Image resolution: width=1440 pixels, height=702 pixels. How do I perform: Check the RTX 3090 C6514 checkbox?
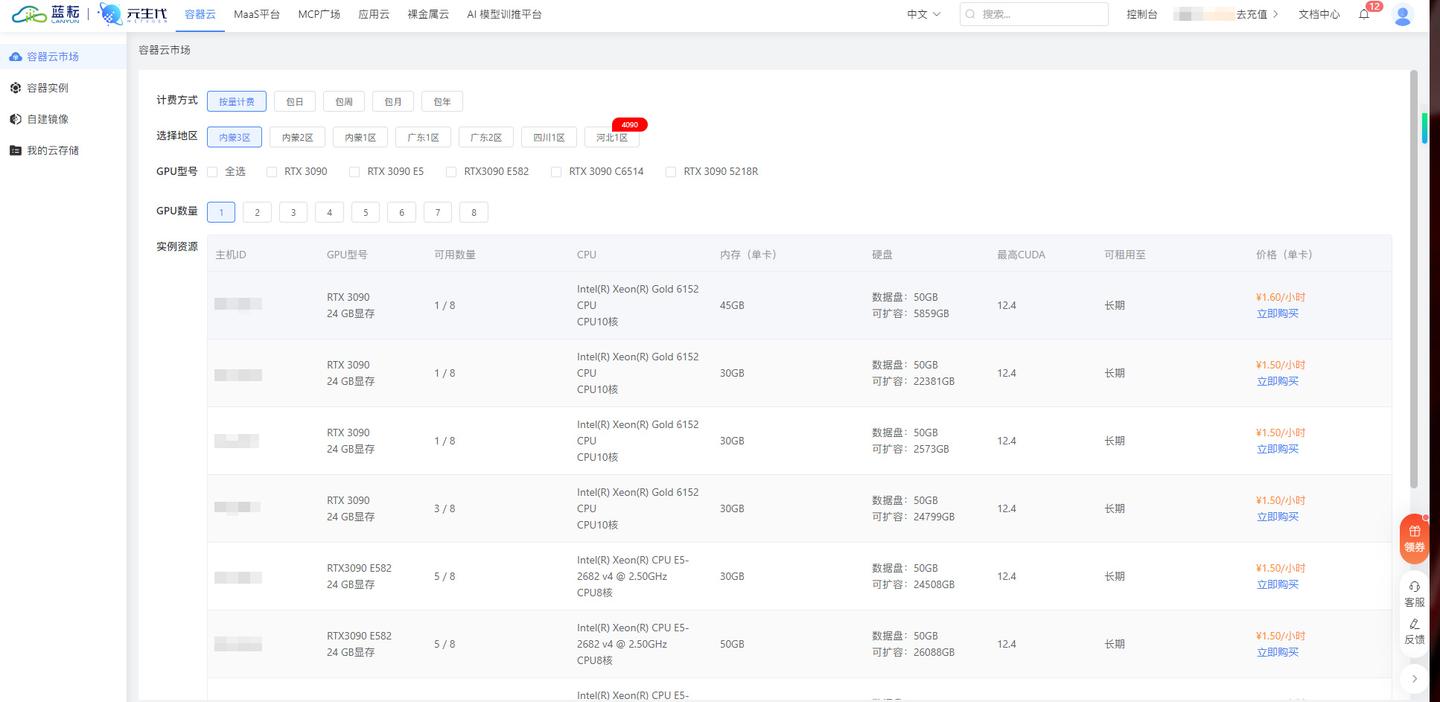[556, 172]
